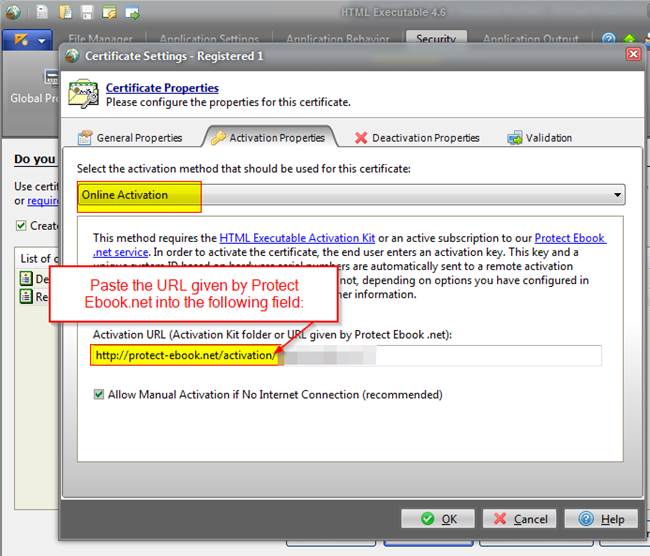
Task: Switch to the Application Behavior ribbon tab
Action: click(x=338, y=39)
